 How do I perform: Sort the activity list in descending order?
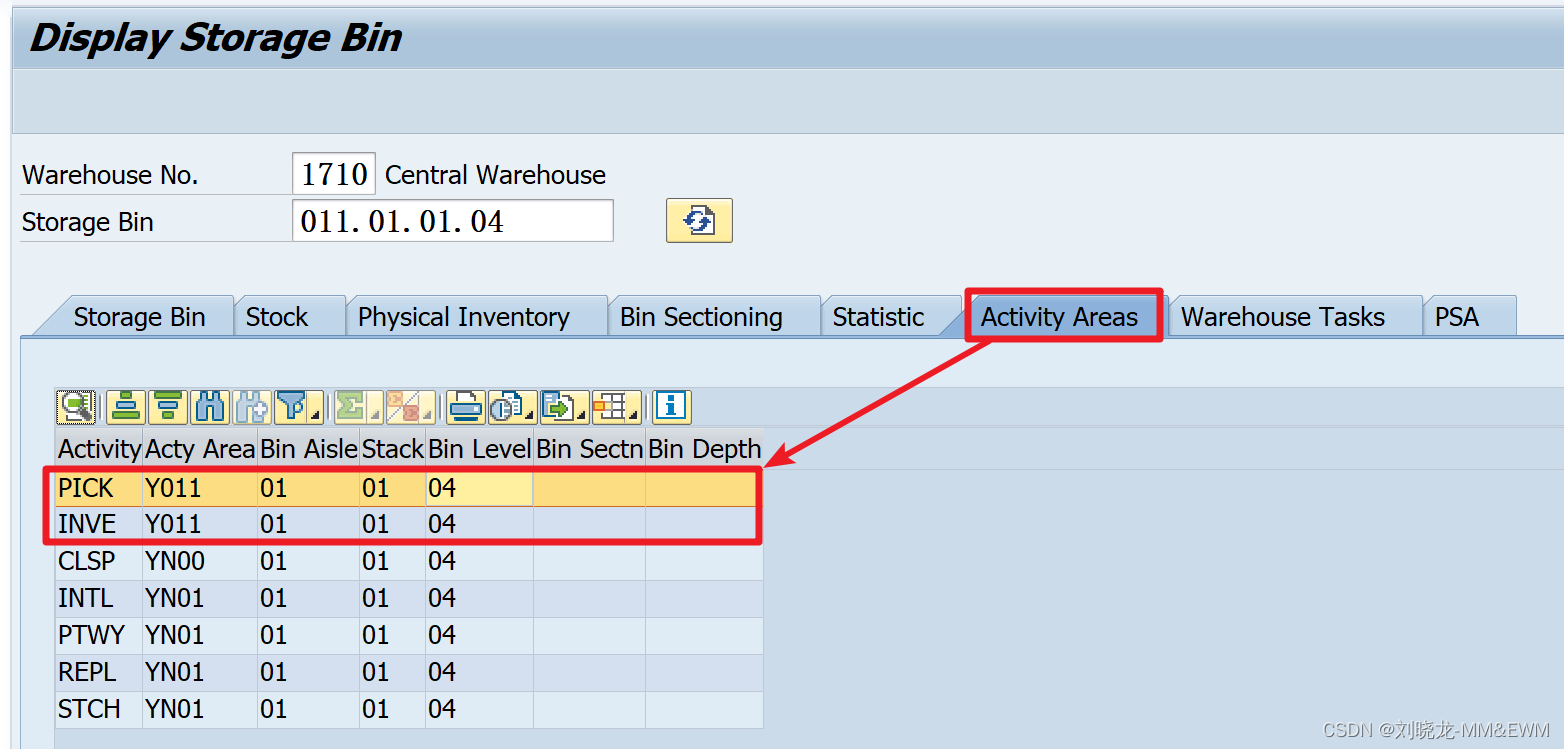(x=168, y=408)
